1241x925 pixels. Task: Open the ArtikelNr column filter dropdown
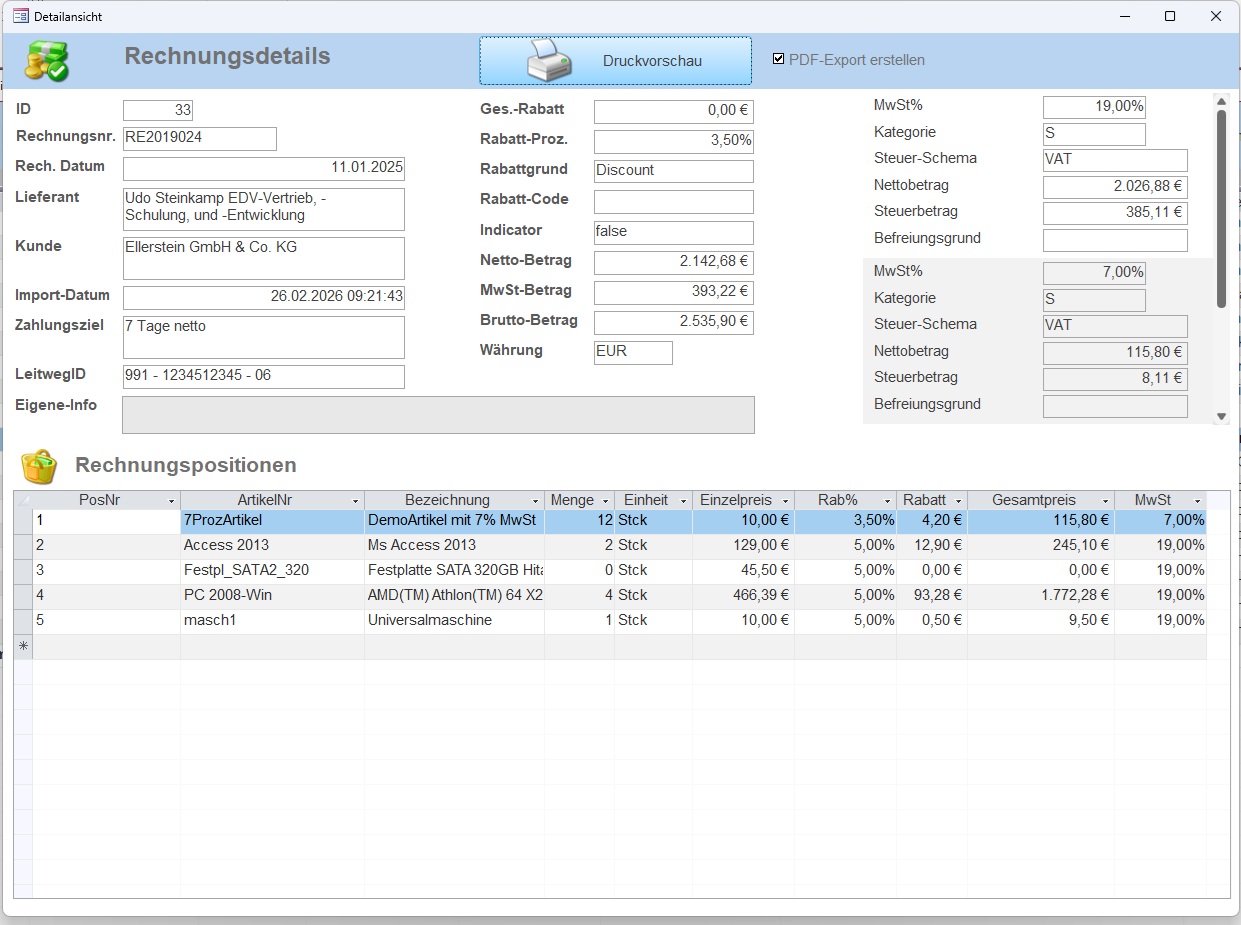point(355,500)
